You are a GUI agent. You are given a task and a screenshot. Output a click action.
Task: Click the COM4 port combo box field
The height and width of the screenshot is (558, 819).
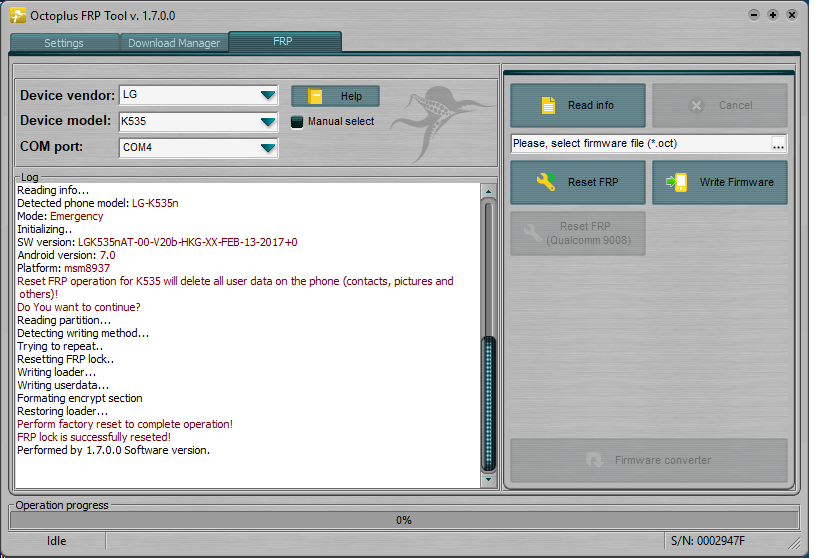[x=198, y=148]
